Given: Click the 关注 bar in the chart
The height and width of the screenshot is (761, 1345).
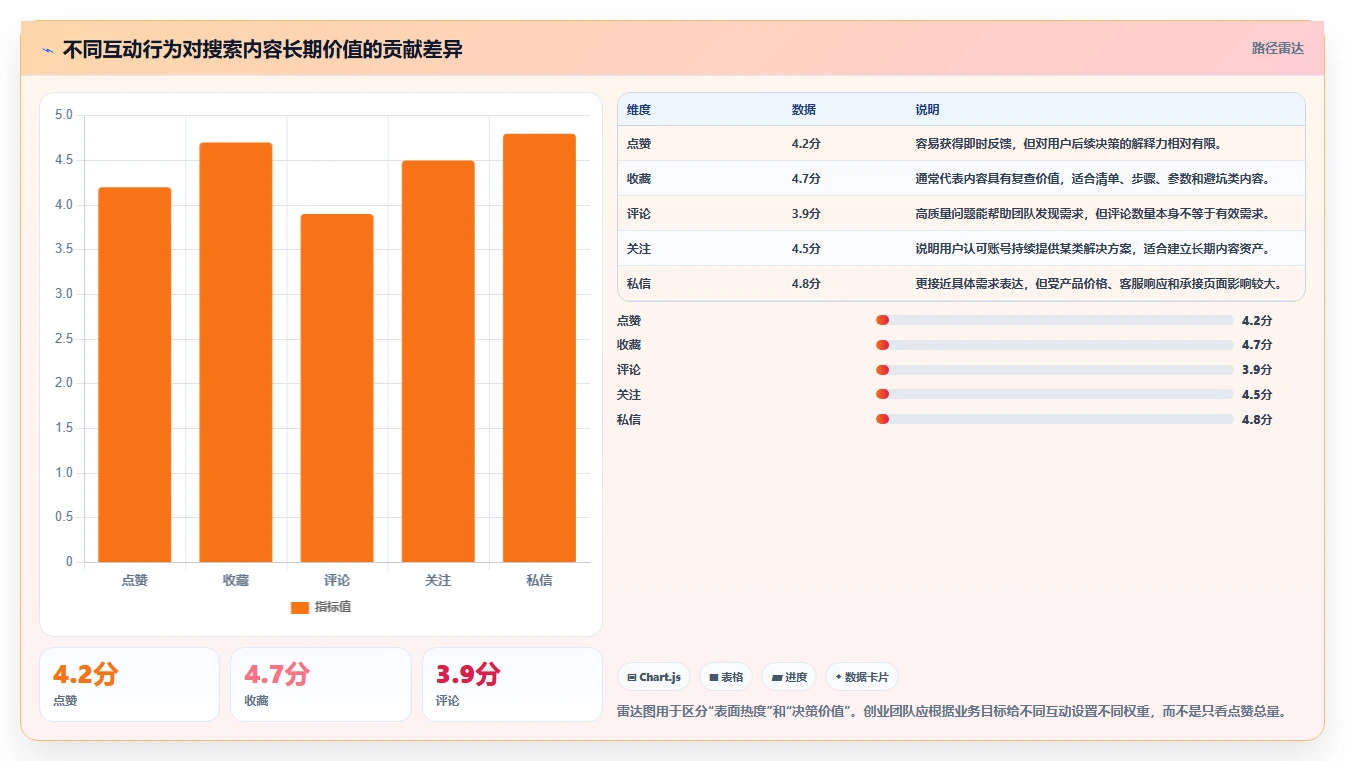Looking at the screenshot, I should click(x=438, y=361).
